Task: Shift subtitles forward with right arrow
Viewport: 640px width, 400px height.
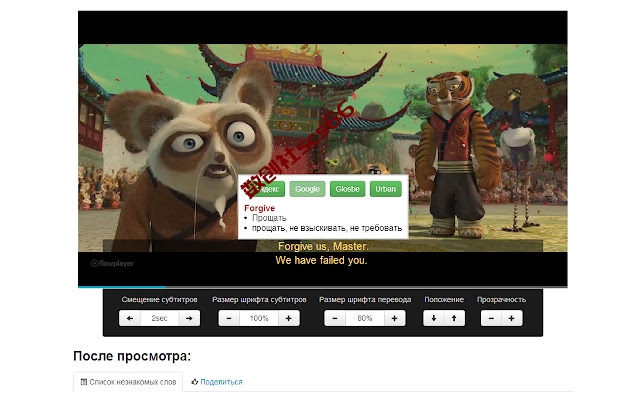Action: coord(189,318)
